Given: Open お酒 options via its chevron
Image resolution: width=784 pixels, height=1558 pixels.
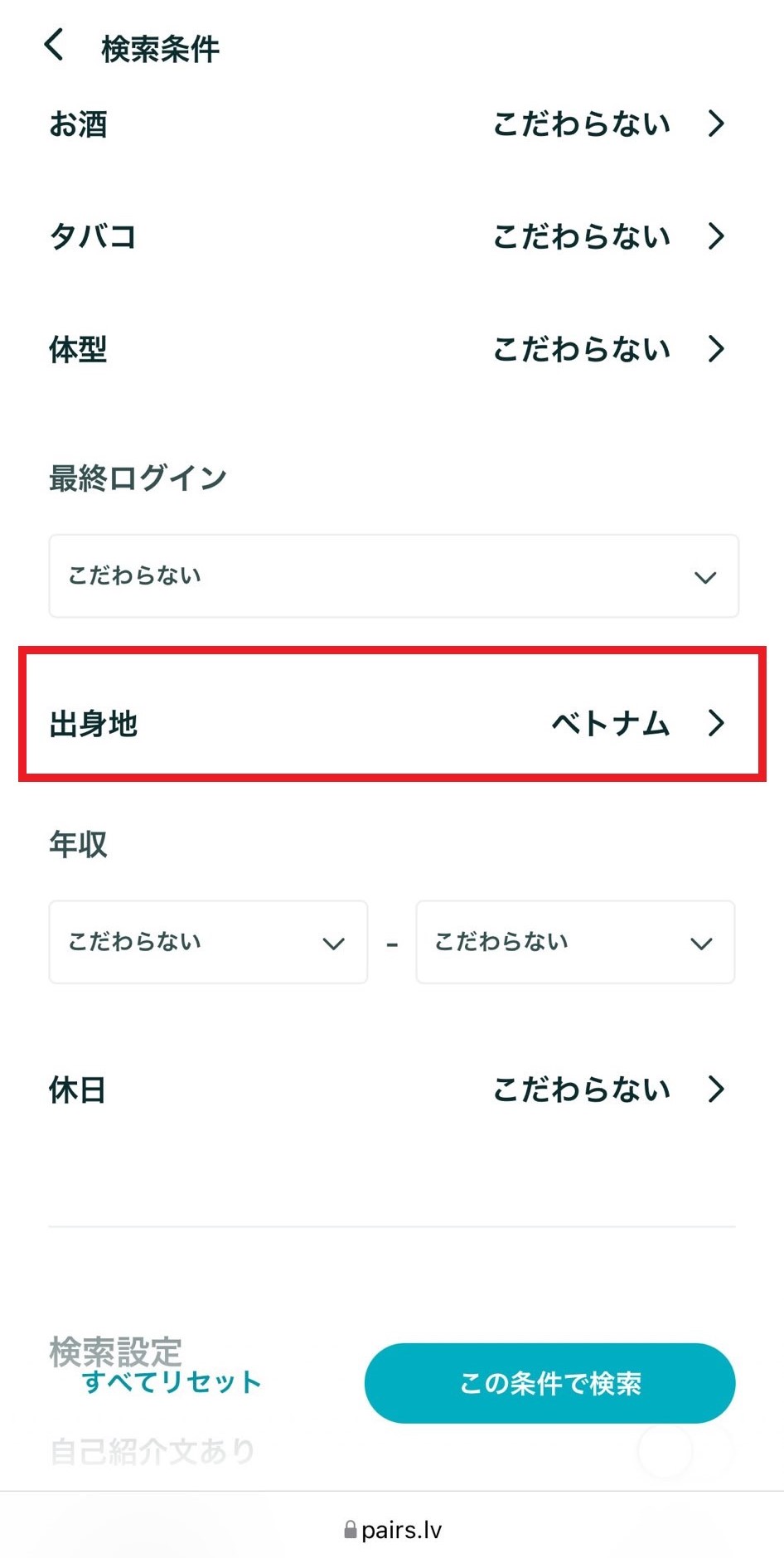Looking at the screenshot, I should pyautogui.click(x=716, y=124).
